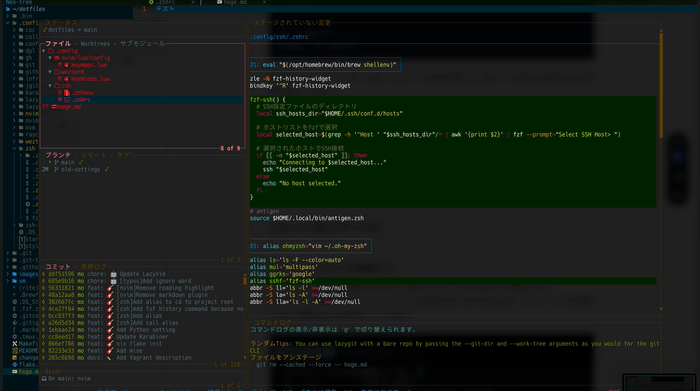Expand the .bin folder chevron in Neo-tree
This screenshot has width=700, height=391.
[8, 16]
